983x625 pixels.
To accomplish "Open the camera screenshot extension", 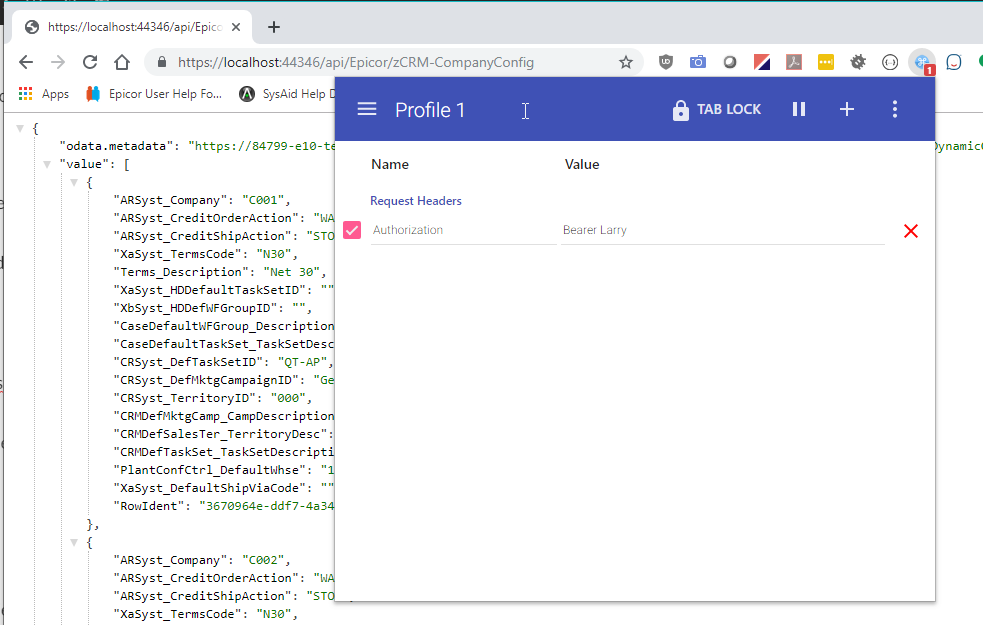I will coord(698,62).
